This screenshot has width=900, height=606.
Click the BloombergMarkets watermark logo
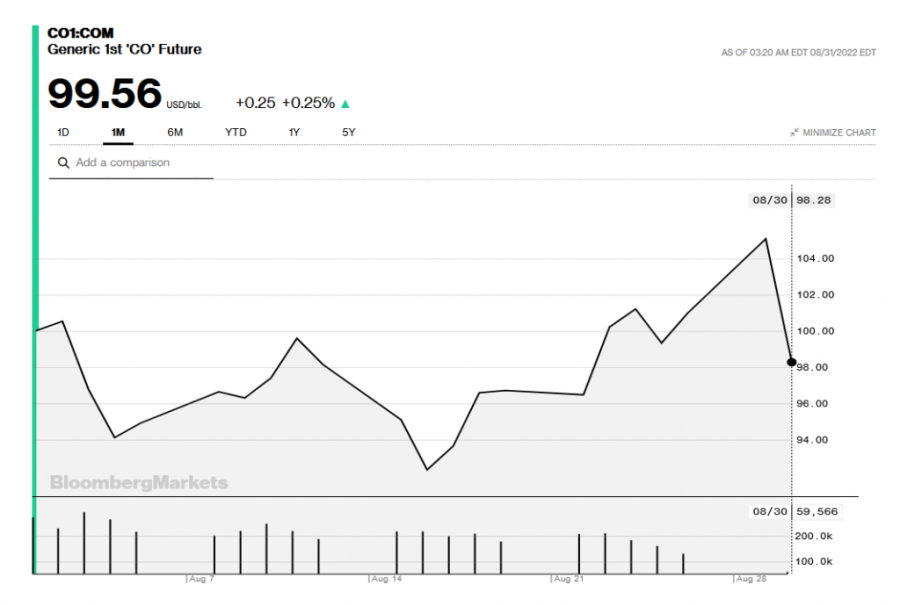[139, 483]
